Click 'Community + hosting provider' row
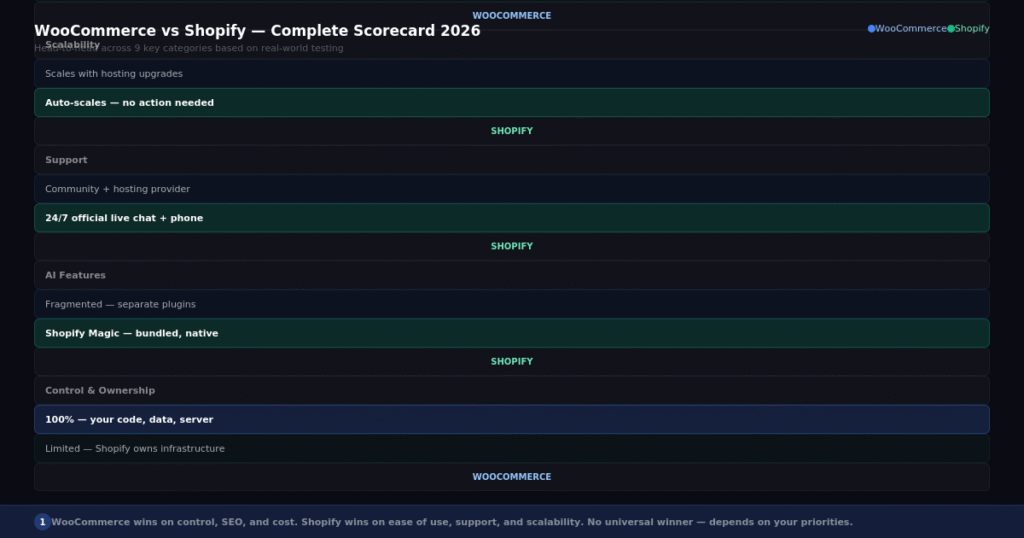This screenshot has height=538, width=1024. click(512, 189)
